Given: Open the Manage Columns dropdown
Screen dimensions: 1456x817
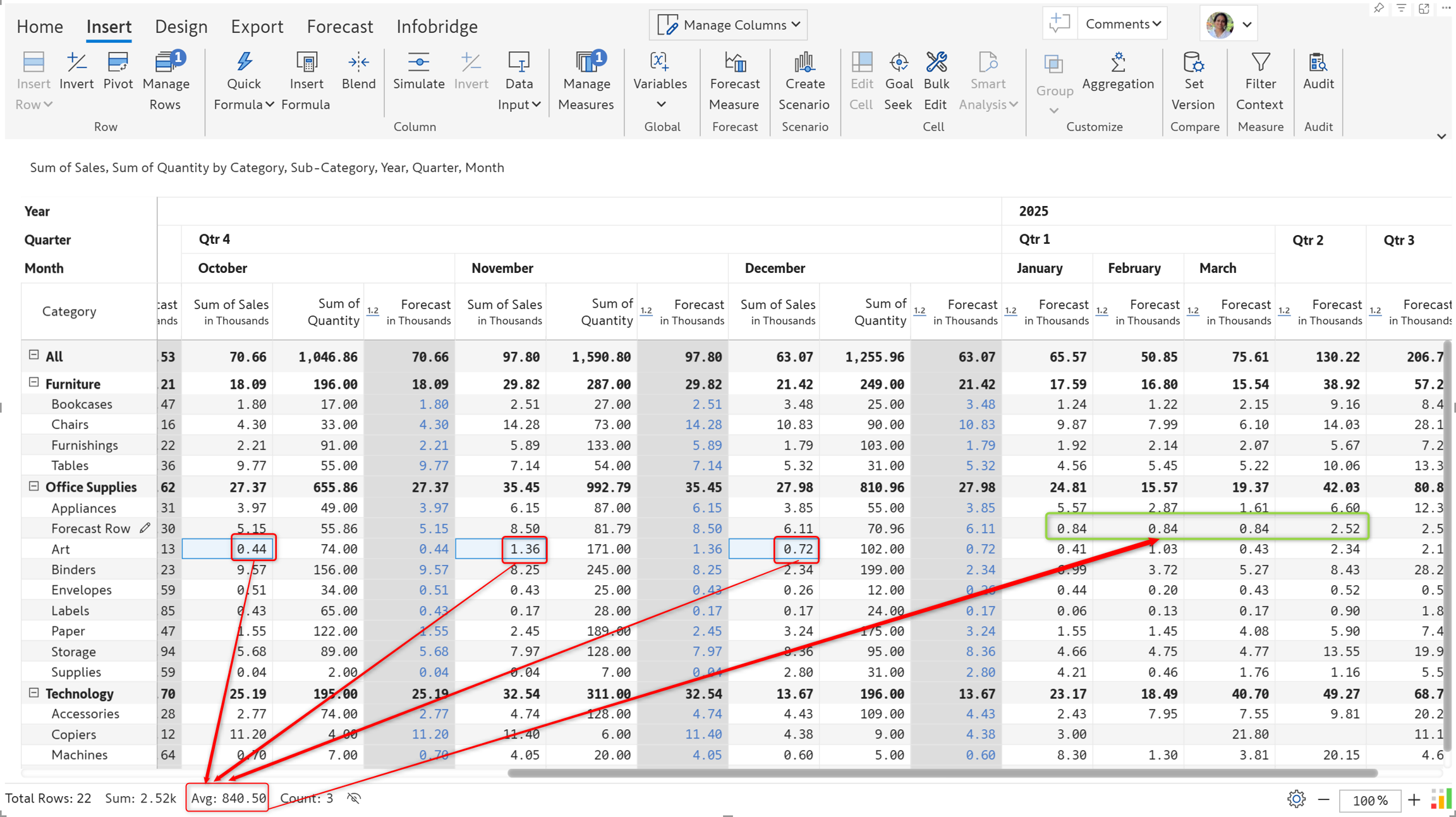Looking at the screenshot, I should click(x=728, y=25).
